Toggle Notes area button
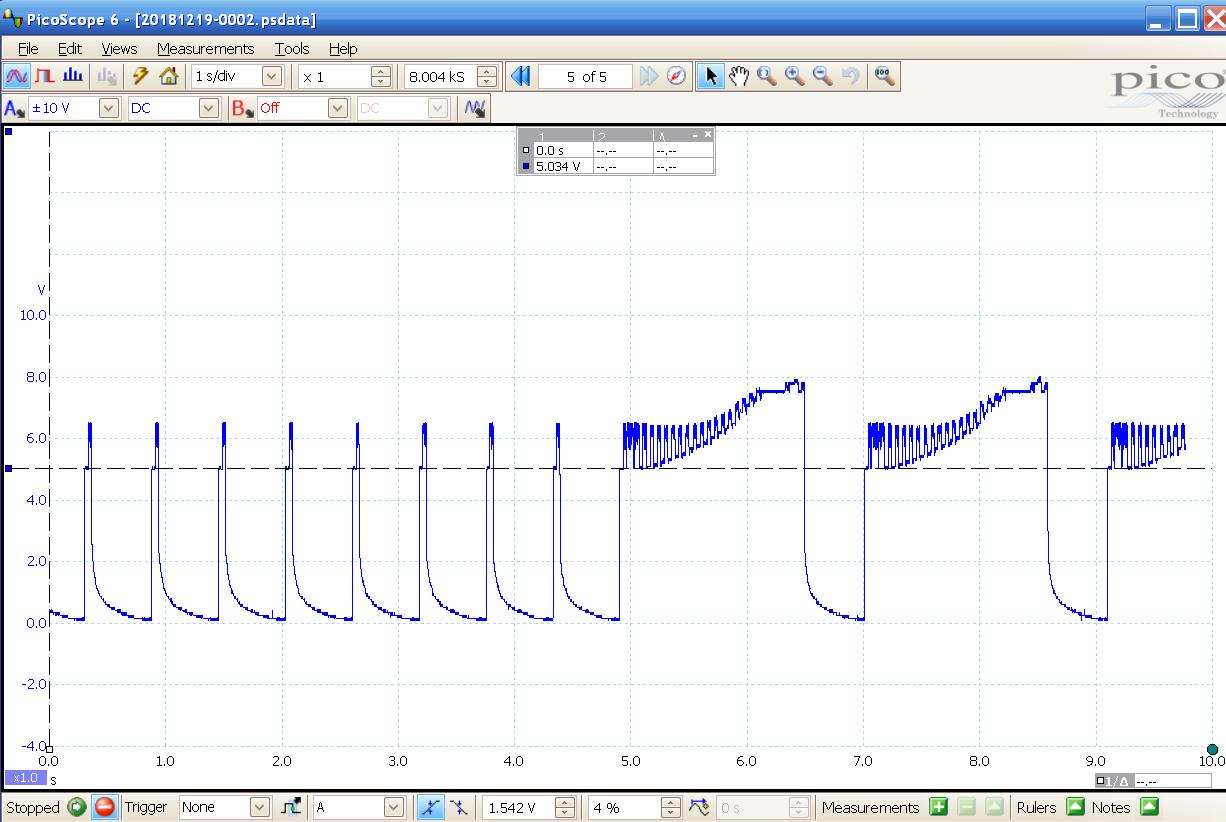The image size is (1226, 822). click(1149, 807)
